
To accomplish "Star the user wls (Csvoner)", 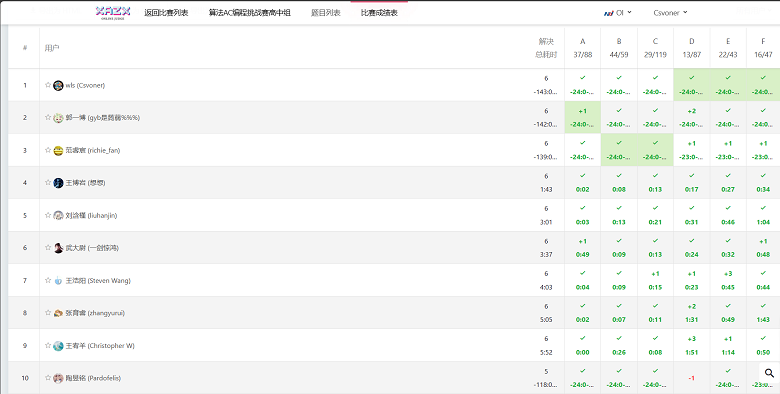I will (x=48, y=85).
